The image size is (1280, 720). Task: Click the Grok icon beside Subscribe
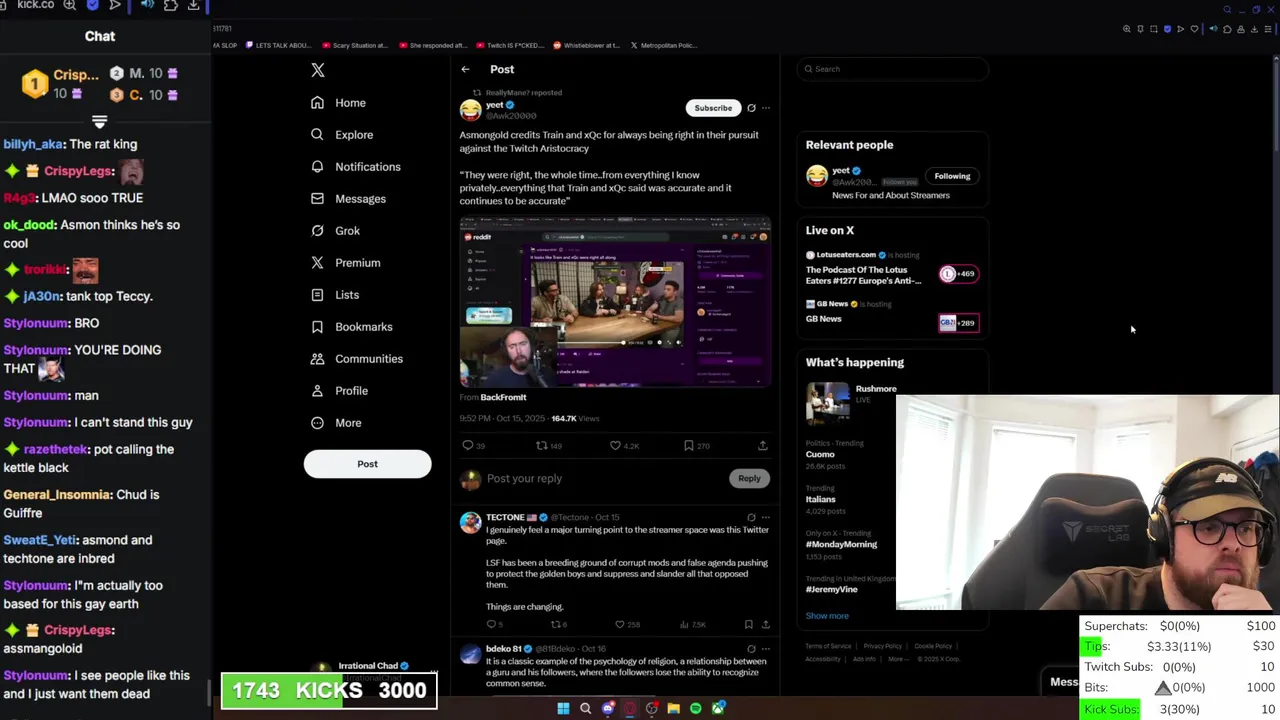(x=751, y=108)
